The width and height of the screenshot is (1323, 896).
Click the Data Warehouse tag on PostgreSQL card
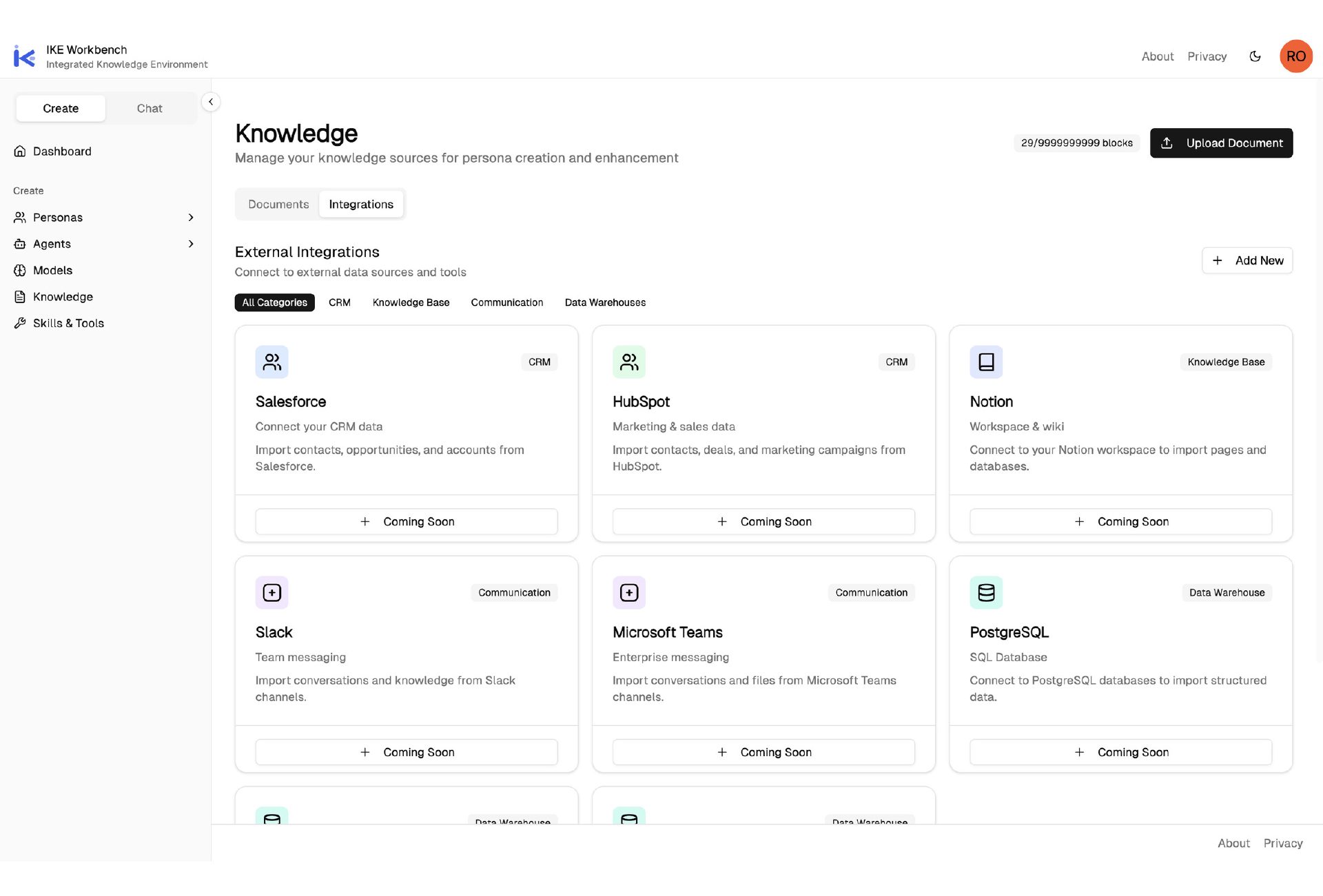1227,593
